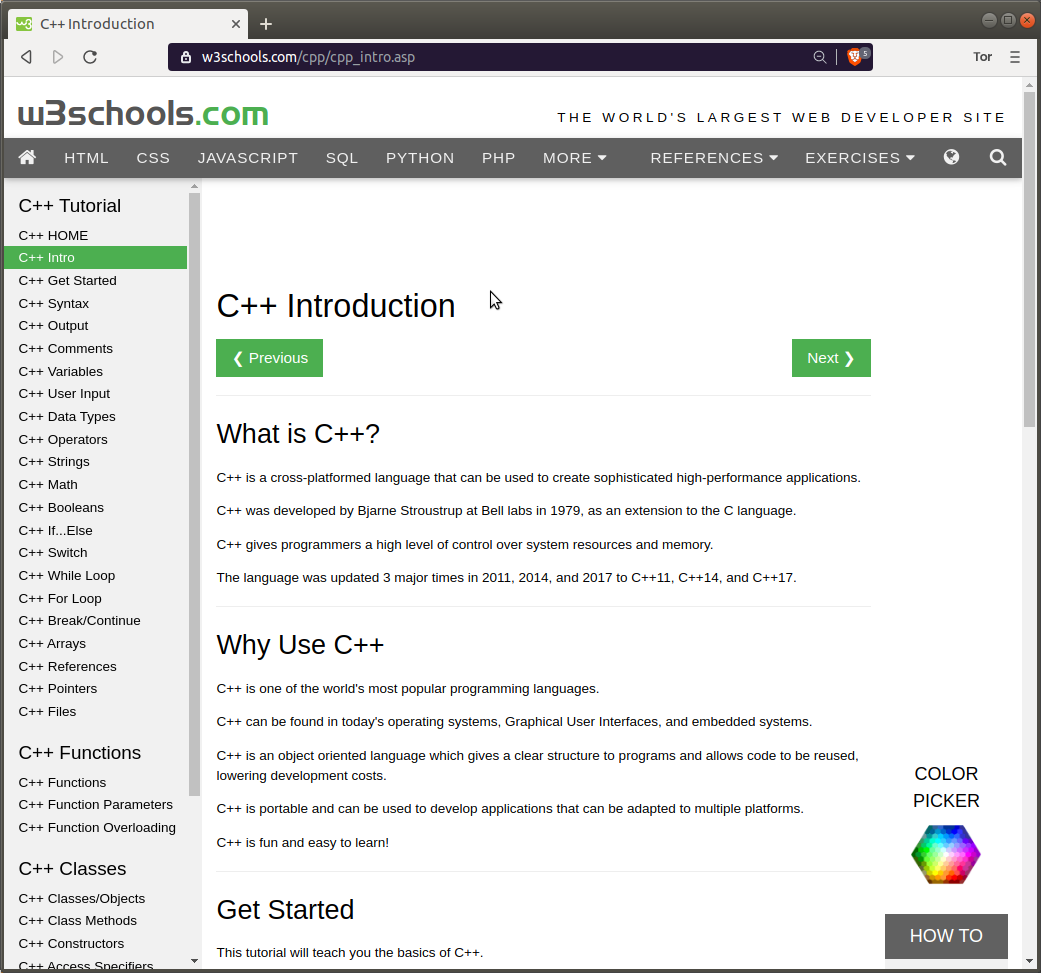The height and width of the screenshot is (973, 1041).
Task: Expand the EXERCISES dropdown menu
Action: point(860,158)
